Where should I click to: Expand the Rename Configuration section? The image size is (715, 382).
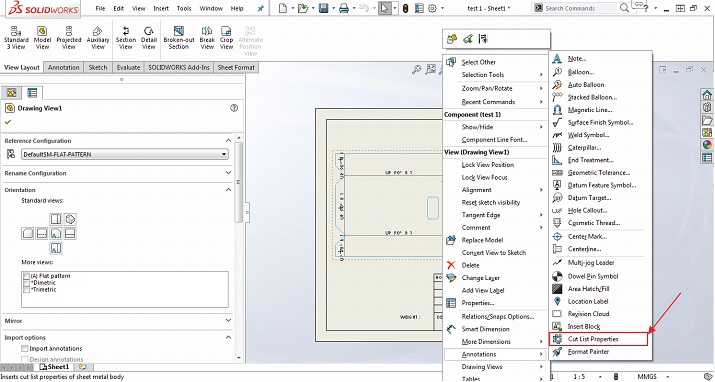click(228, 173)
